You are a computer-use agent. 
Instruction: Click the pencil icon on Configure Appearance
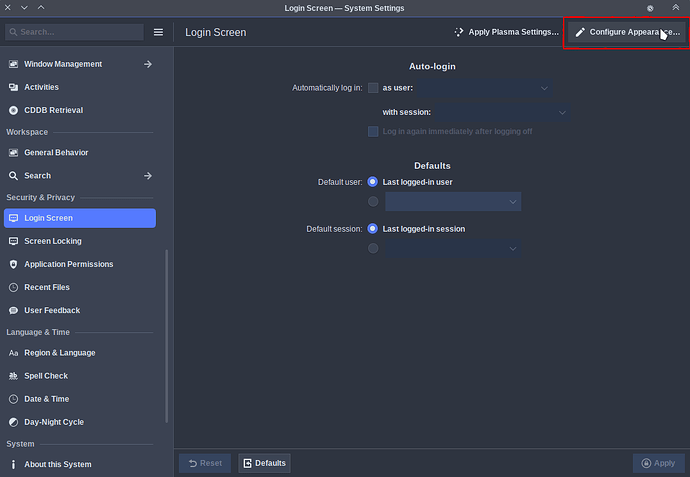580,32
